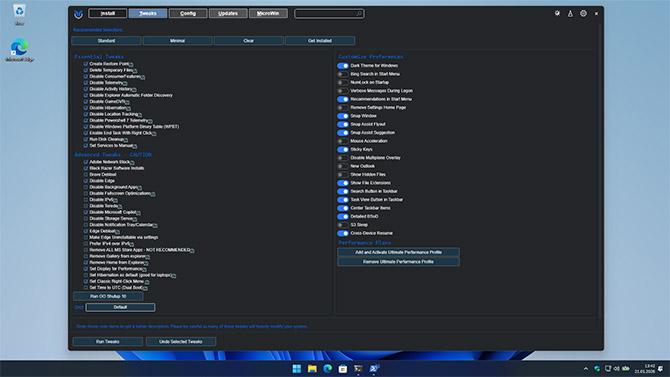Screen dimensions: 670x377
Task: Open the Windows Start menu
Action: (297, 368)
